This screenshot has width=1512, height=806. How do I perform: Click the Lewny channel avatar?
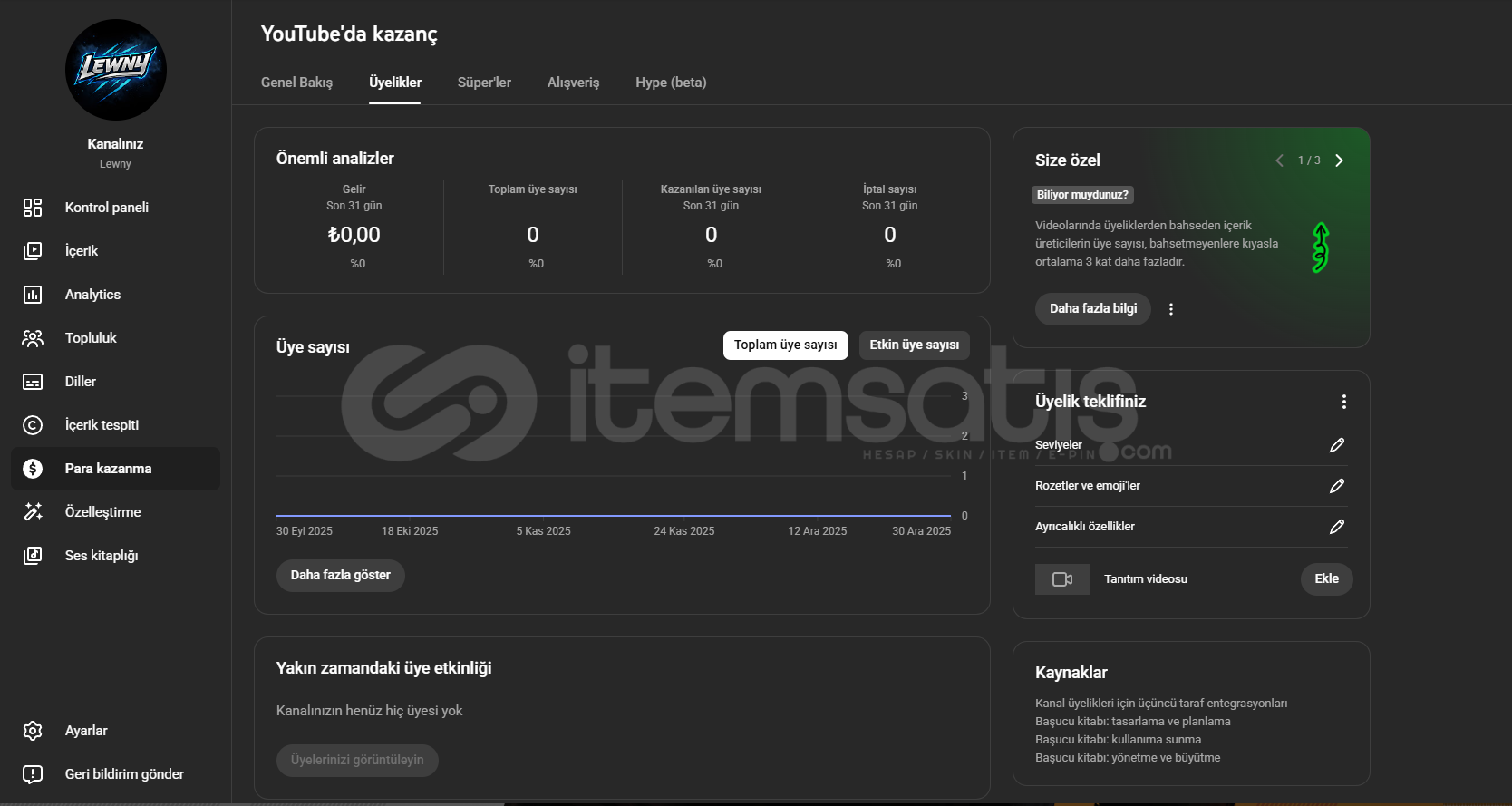(x=116, y=70)
